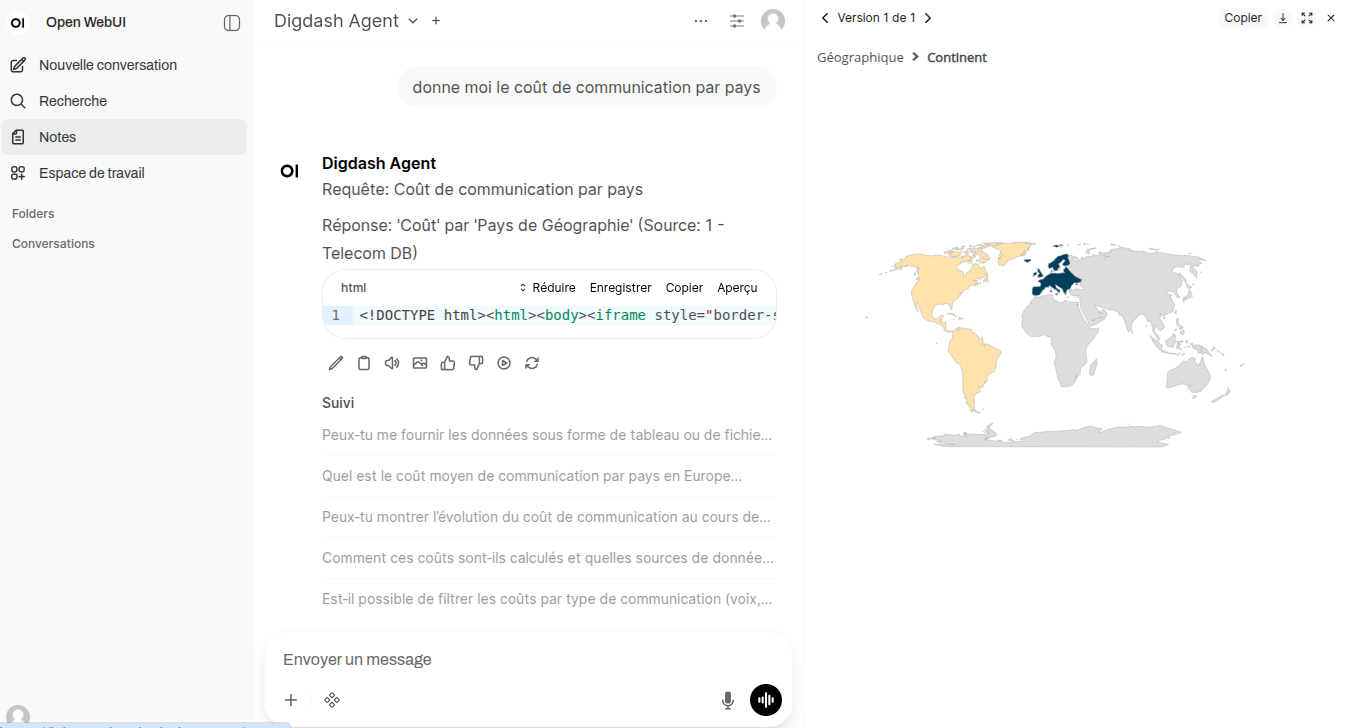Viewport: 1350px width, 728px height.
Task: Click the read aloud speaker icon
Action: click(392, 363)
